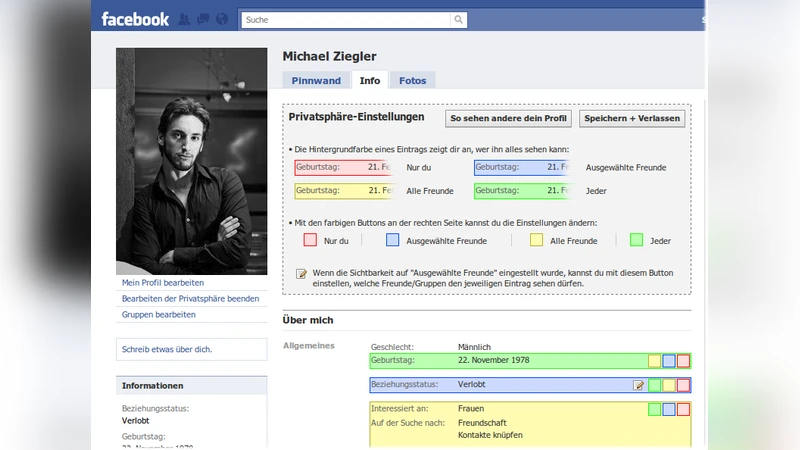Switch to the Pinnwand tab

(x=316, y=81)
